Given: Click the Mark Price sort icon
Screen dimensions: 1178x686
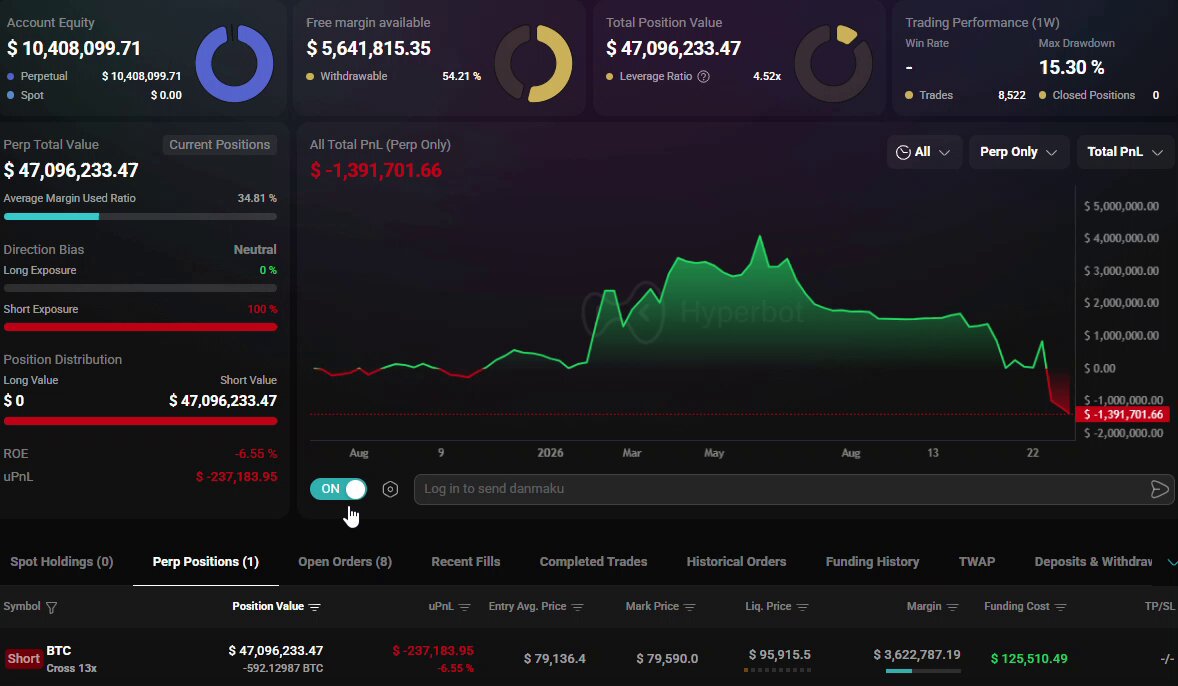Looking at the screenshot, I should coord(690,607).
